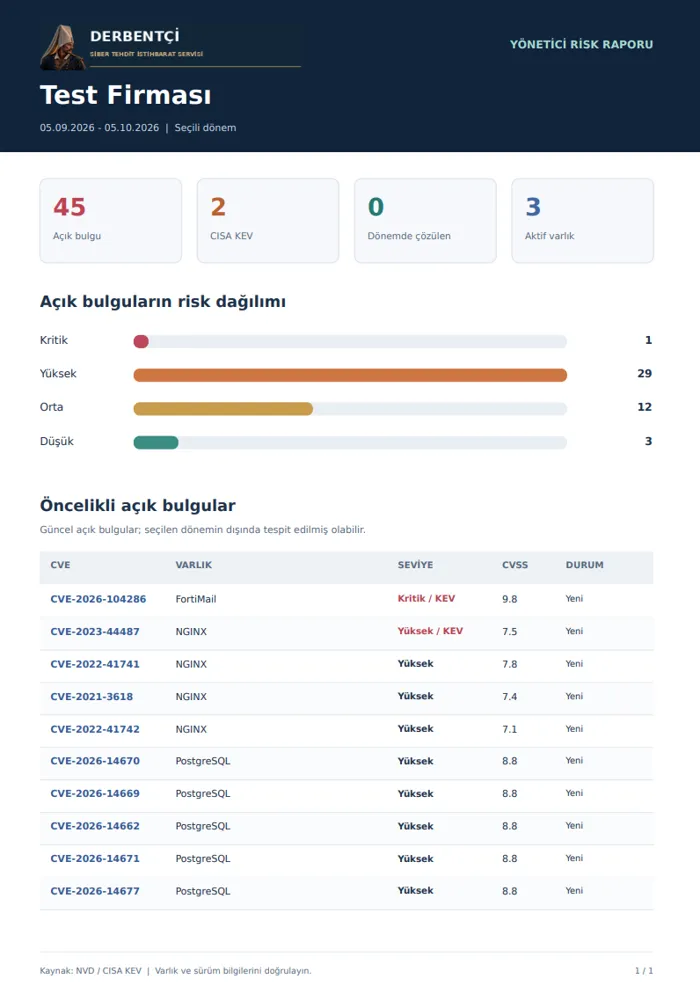Open the 45 Açık bulgu card
Screen dimensions: 700x1008
tap(111, 220)
